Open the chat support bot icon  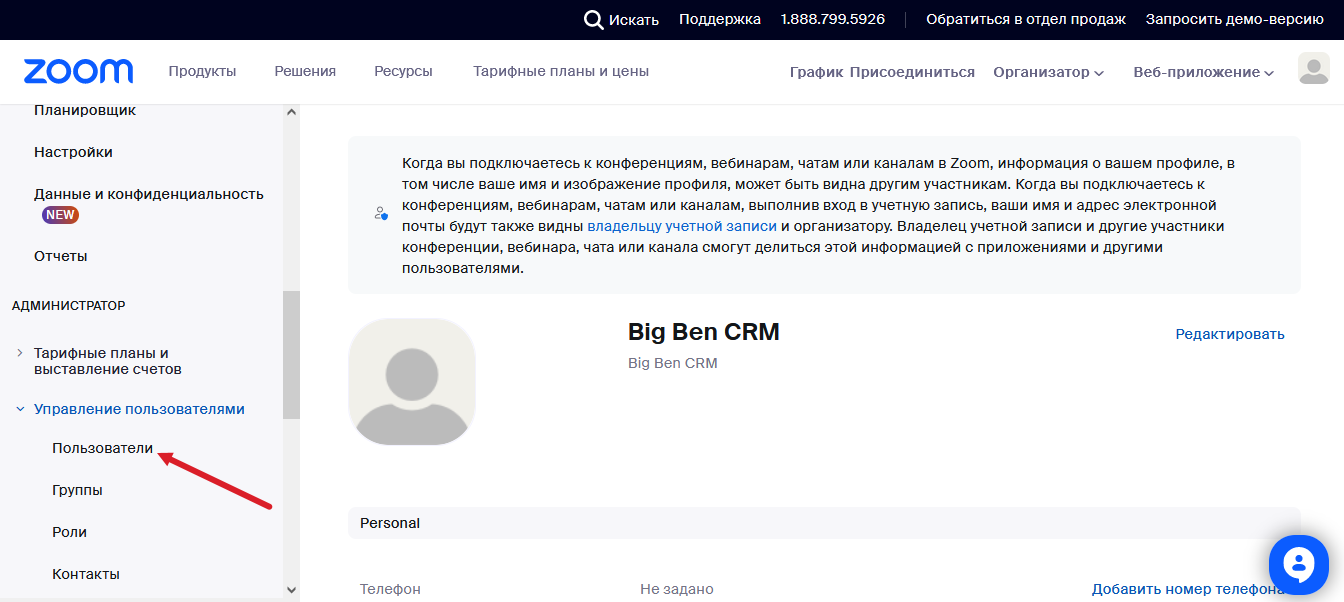tap(1298, 566)
